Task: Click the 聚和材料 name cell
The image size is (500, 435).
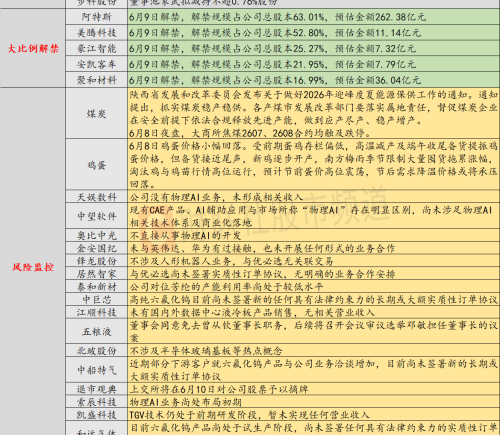Action: tap(96, 80)
